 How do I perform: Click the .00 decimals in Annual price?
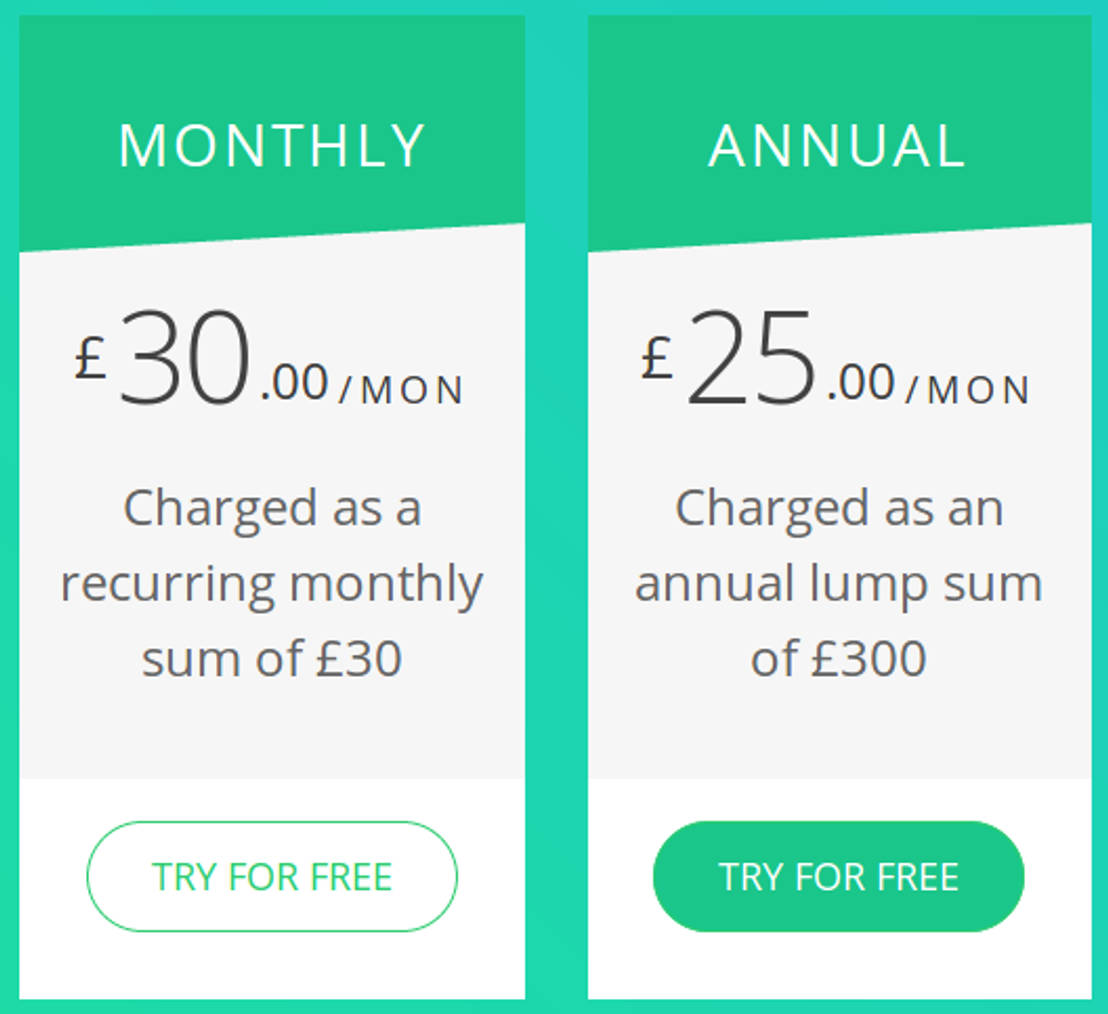click(861, 384)
